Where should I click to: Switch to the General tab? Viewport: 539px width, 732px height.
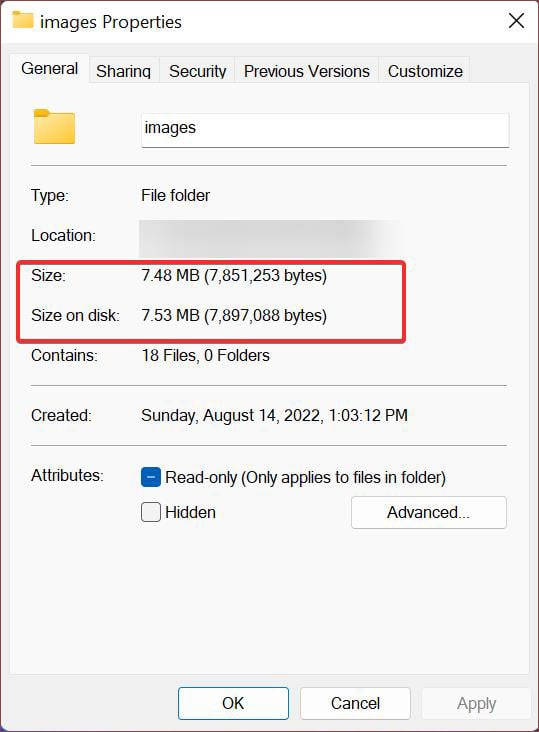[49, 69]
